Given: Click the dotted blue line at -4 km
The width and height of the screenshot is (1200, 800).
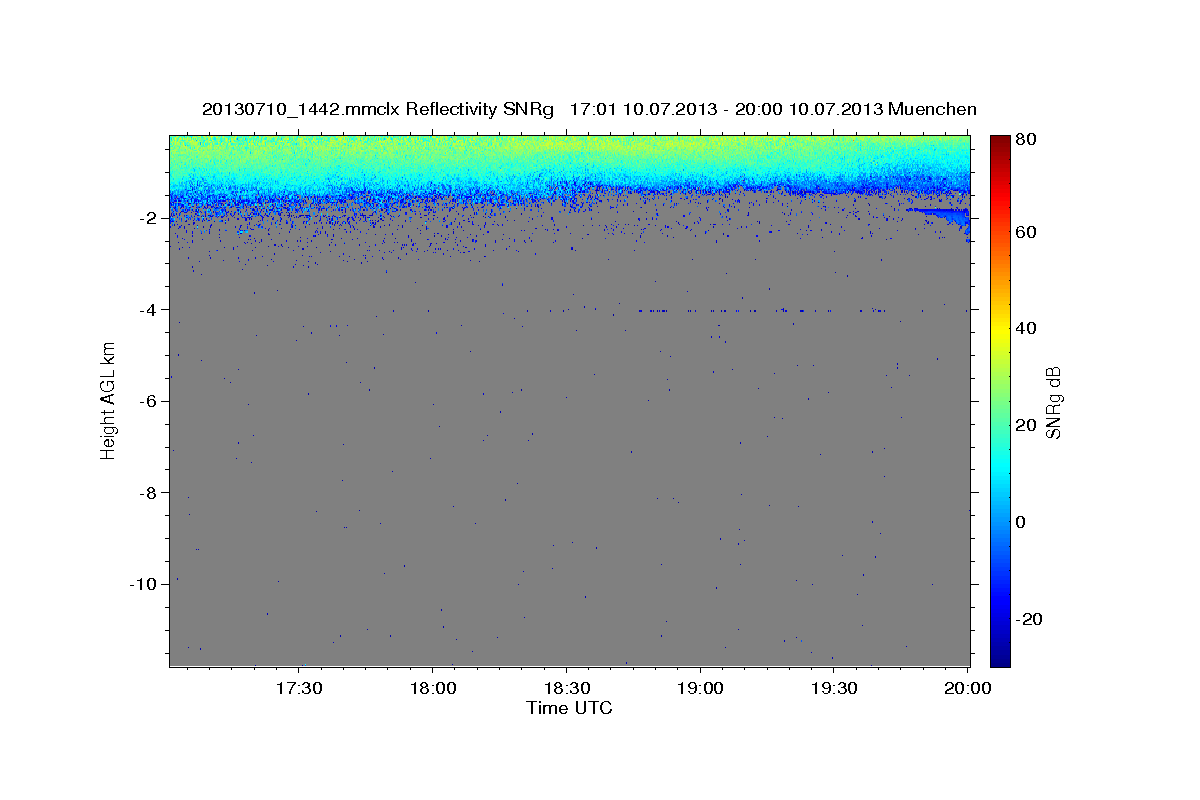Looking at the screenshot, I should (x=760, y=310).
